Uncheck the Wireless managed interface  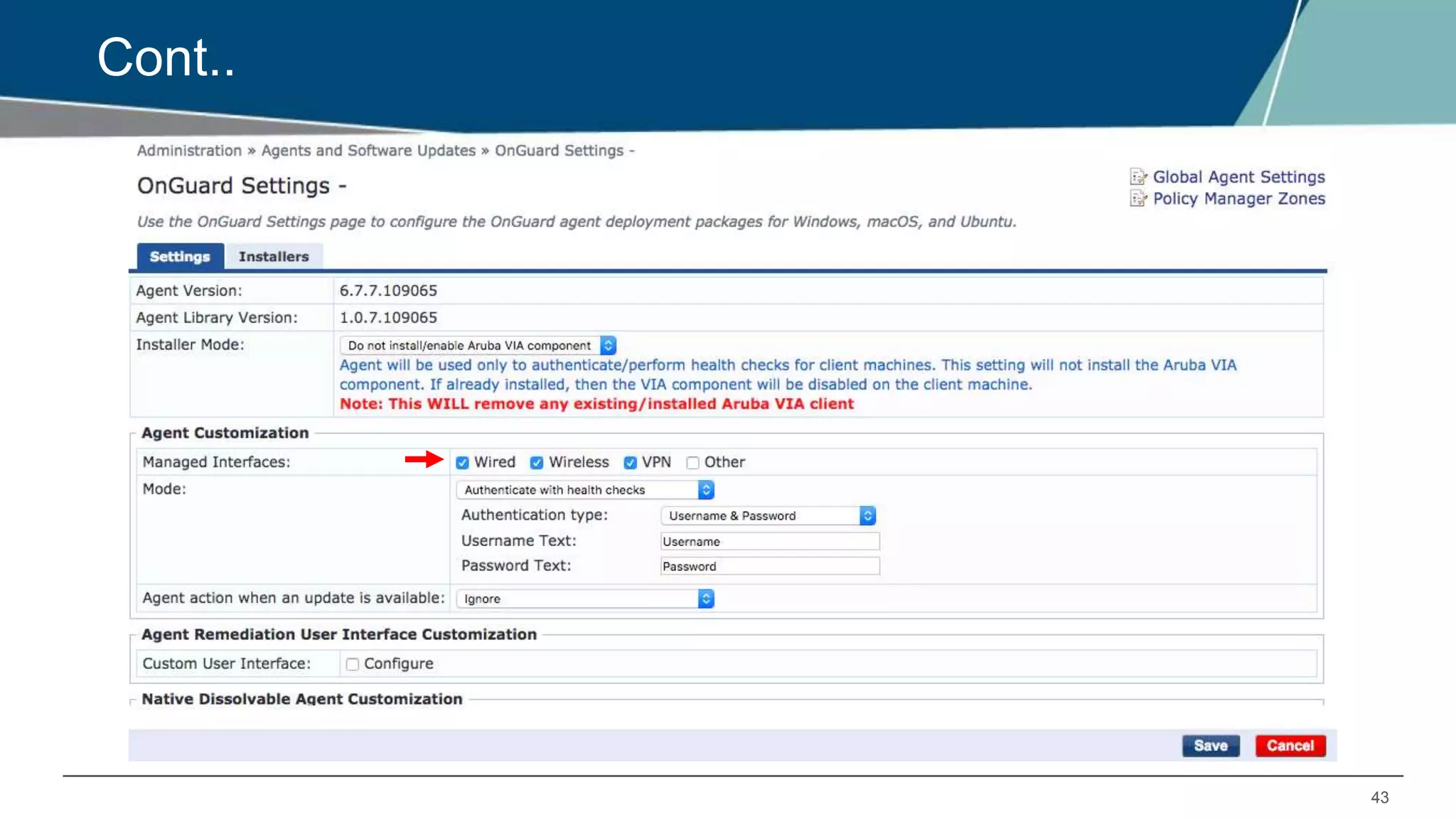[x=537, y=463]
